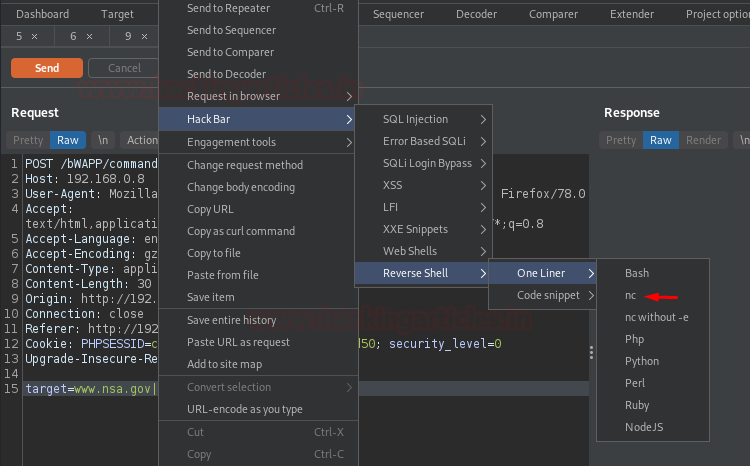Toggle \n display in Response pane
Screen dimensions: 750x466
(x=743, y=140)
